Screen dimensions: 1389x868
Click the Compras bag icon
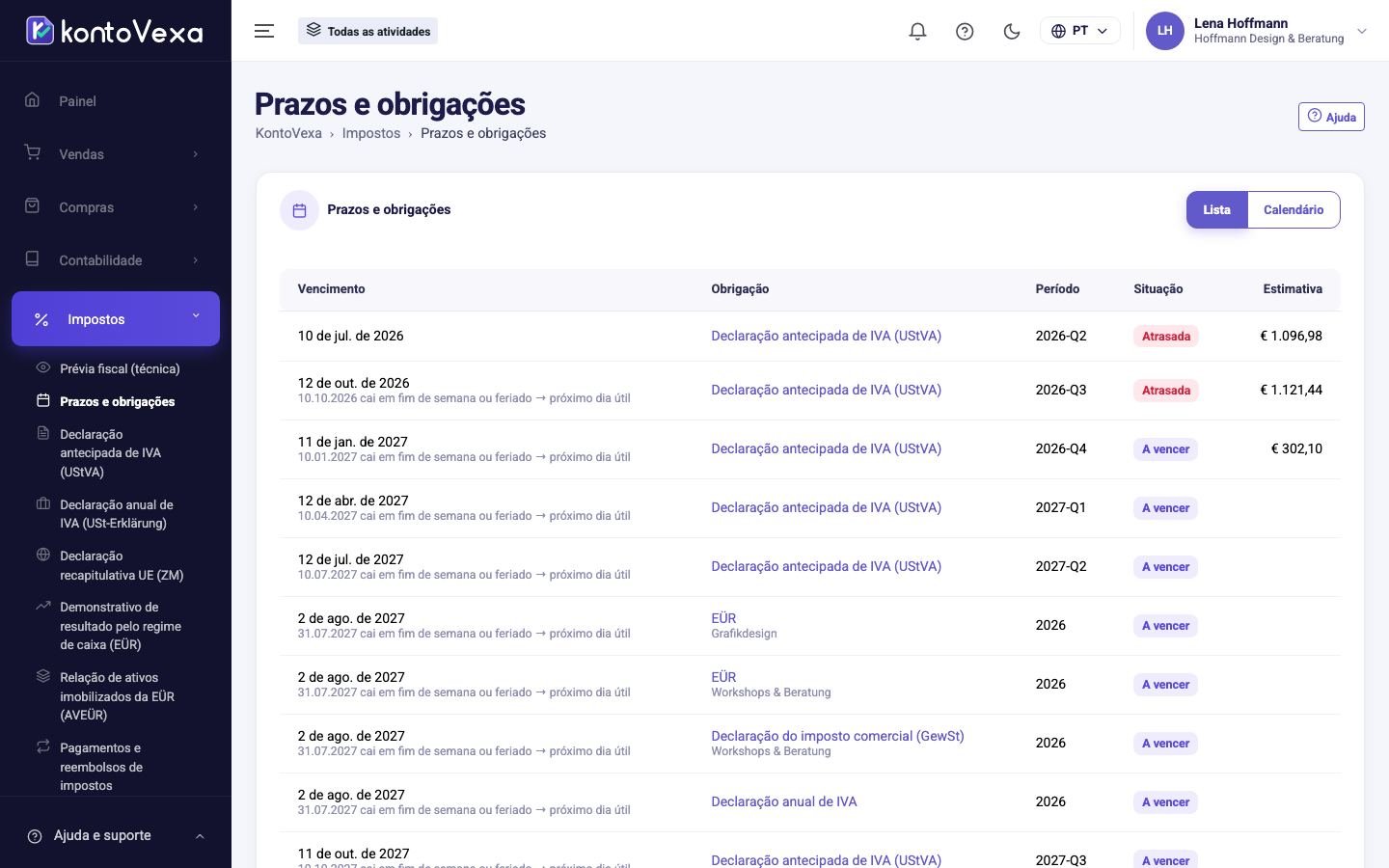[33, 206]
